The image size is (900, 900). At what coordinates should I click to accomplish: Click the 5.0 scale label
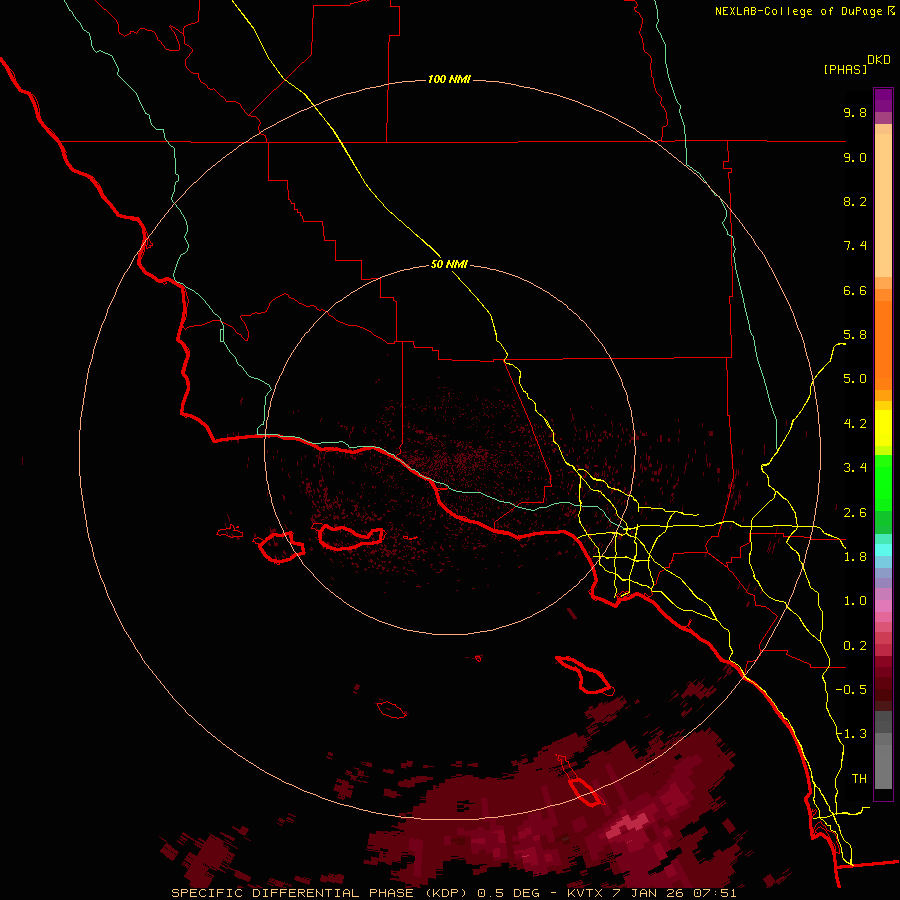[855, 379]
